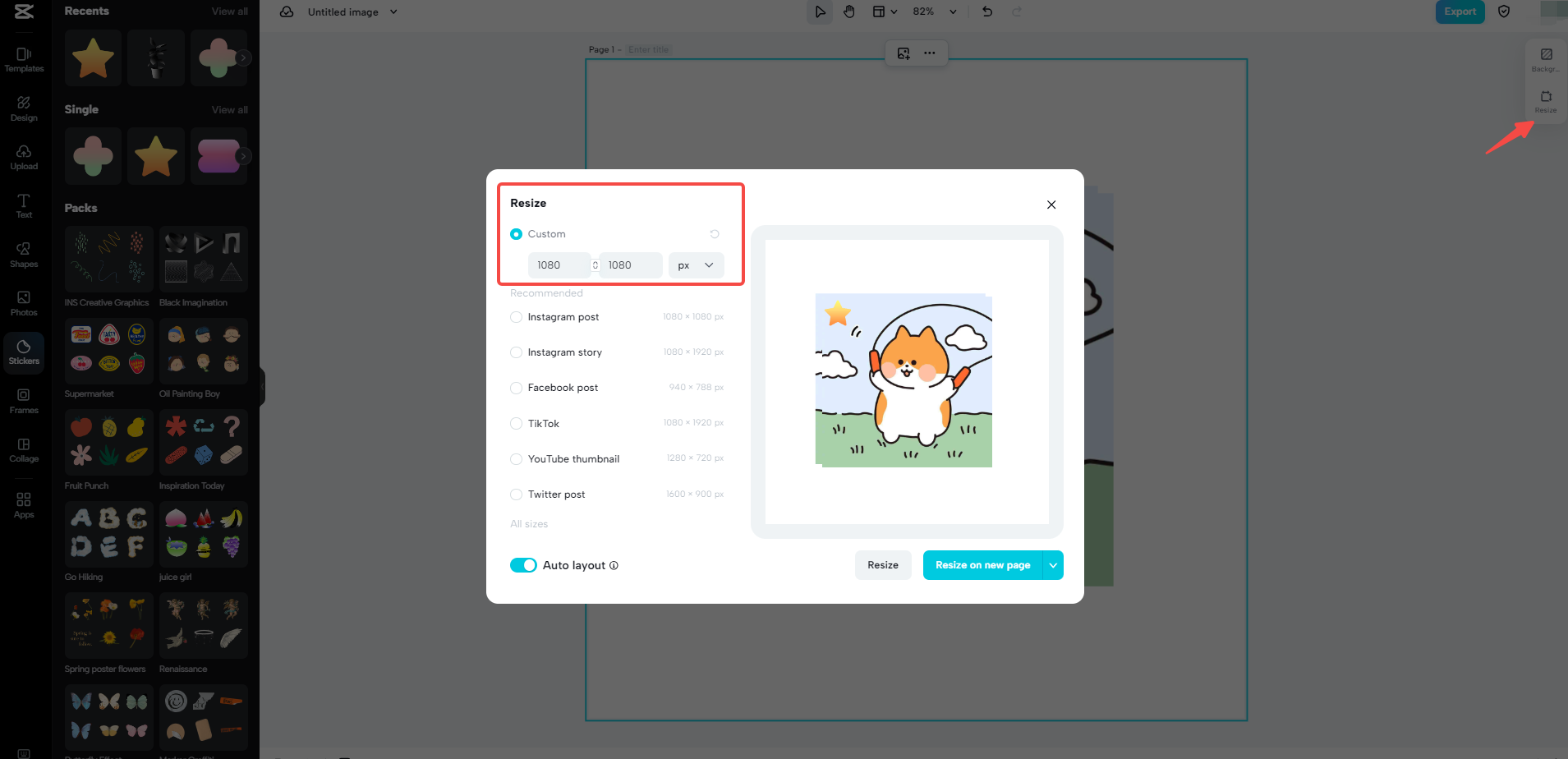1568x759 pixels.
Task: Open the Upload sidebar panel
Action: [x=24, y=157]
